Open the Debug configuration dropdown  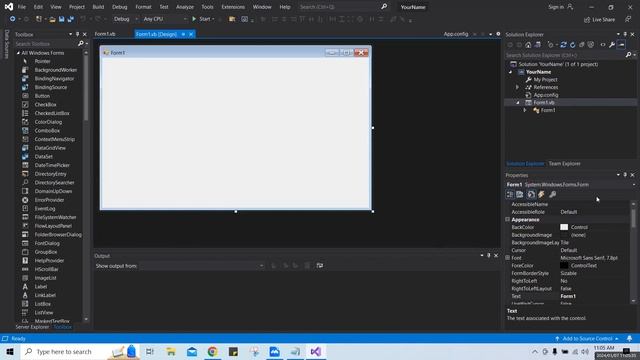(126, 19)
